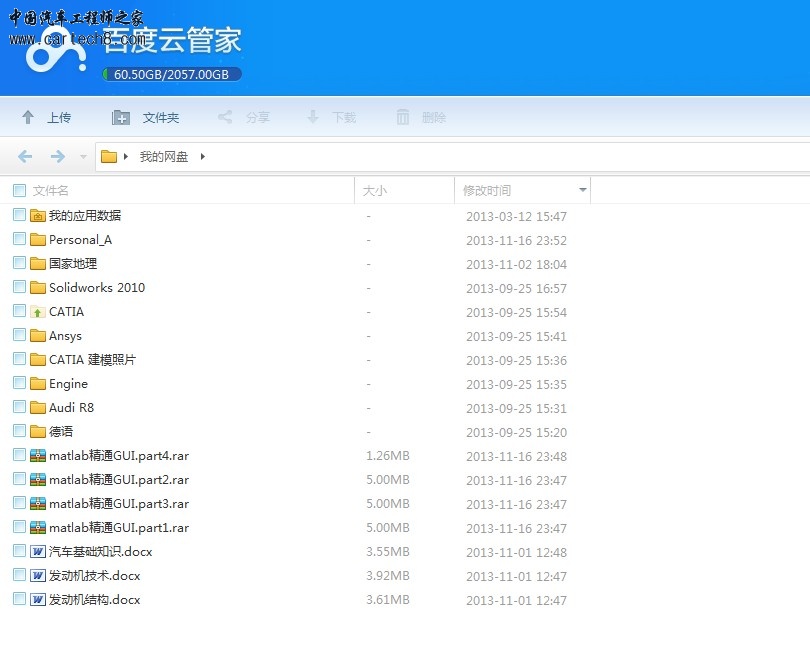The height and width of the screenshot is (653, 810).
Task: Sort by the 文件名 column header
Action: [51, 191]
